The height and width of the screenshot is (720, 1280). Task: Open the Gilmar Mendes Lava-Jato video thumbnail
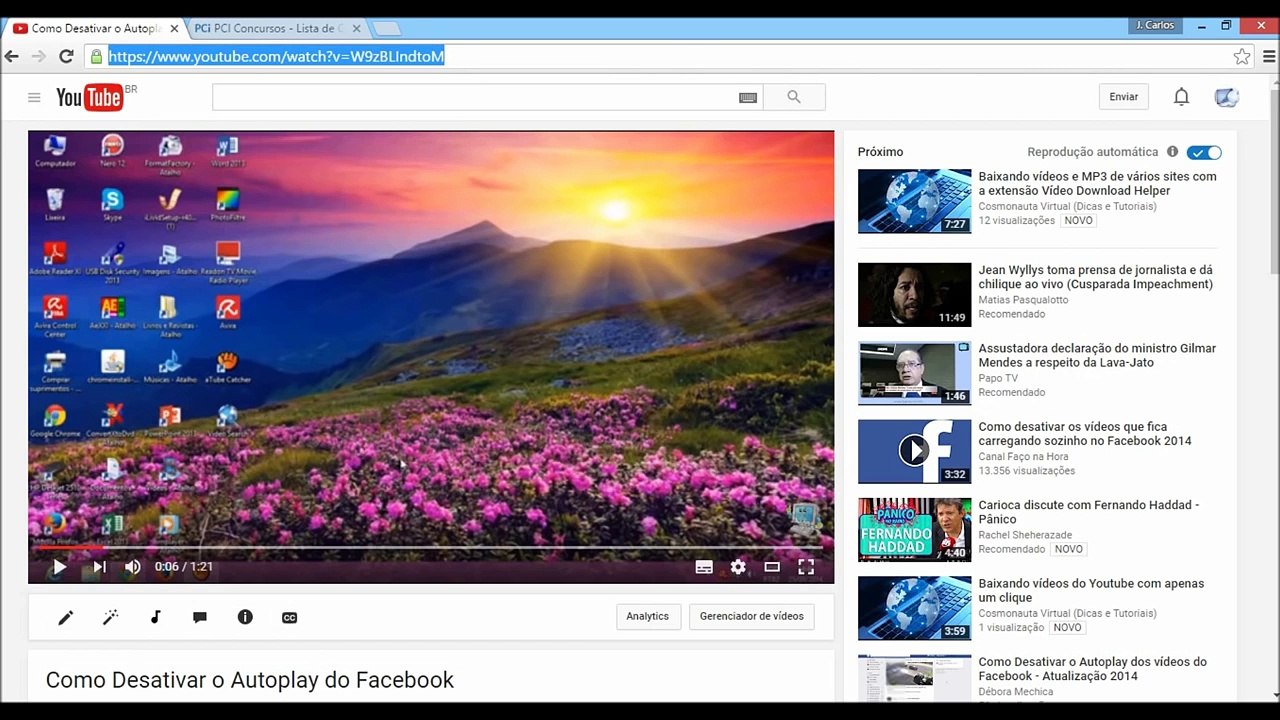(914, 373)
